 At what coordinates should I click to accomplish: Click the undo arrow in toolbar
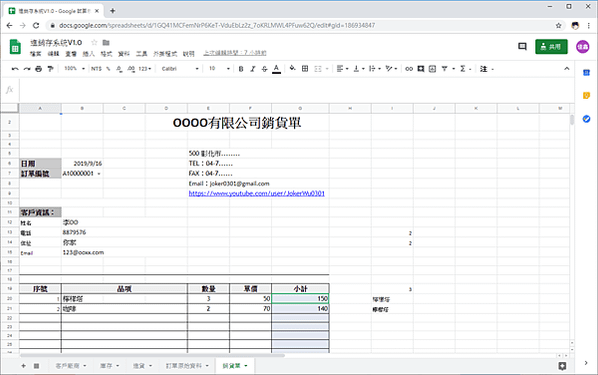15,69
